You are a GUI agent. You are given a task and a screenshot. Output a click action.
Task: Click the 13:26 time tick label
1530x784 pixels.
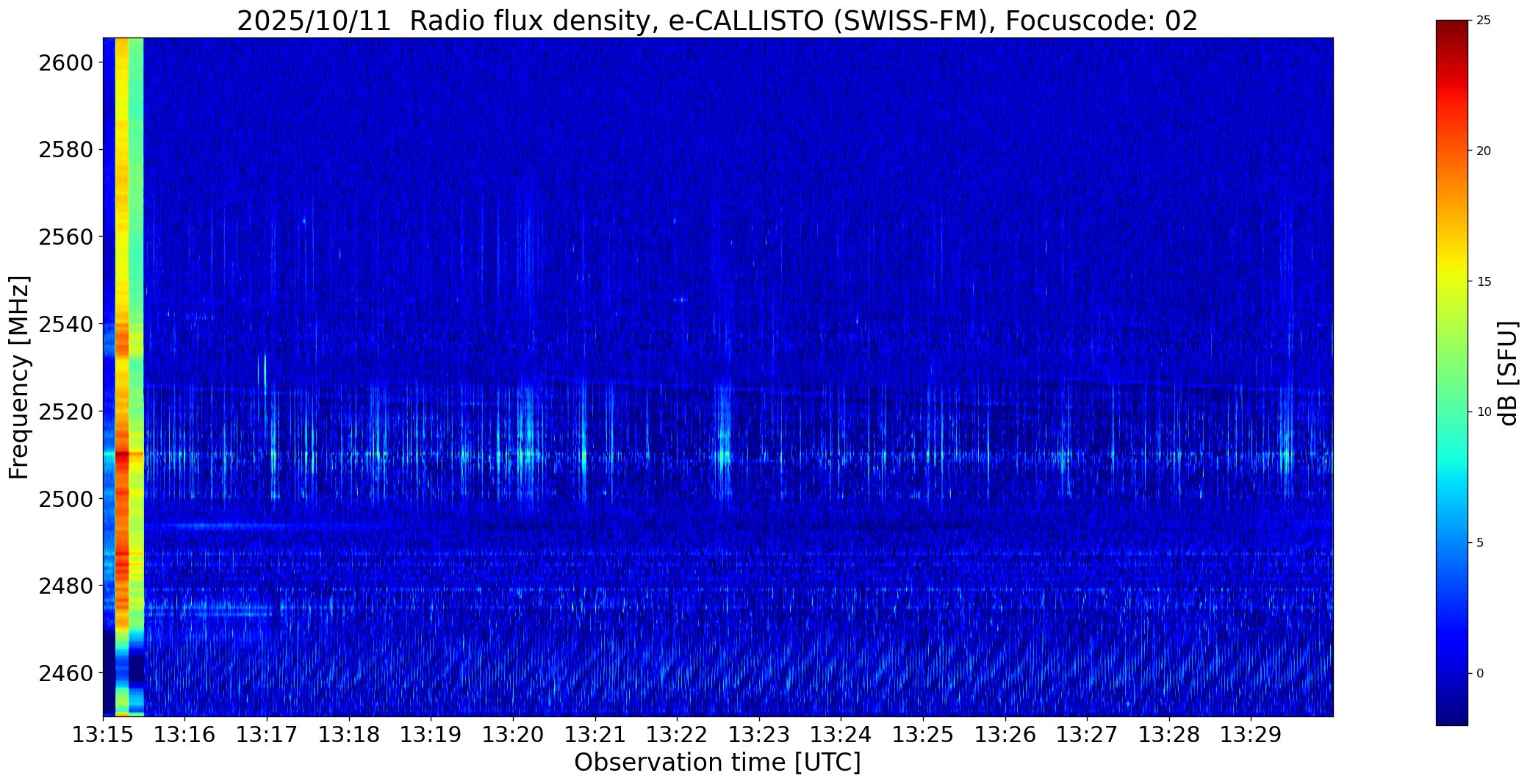point(1005,735)
